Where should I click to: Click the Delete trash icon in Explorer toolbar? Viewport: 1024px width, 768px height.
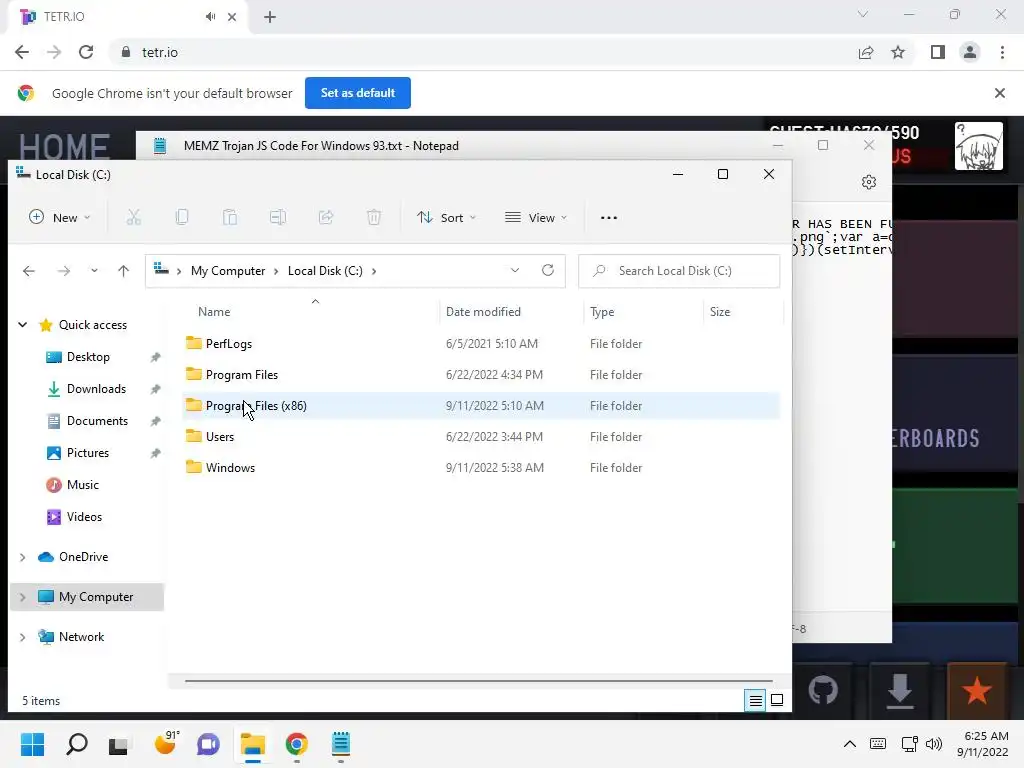pyautogui.click(x=374, y=217)
